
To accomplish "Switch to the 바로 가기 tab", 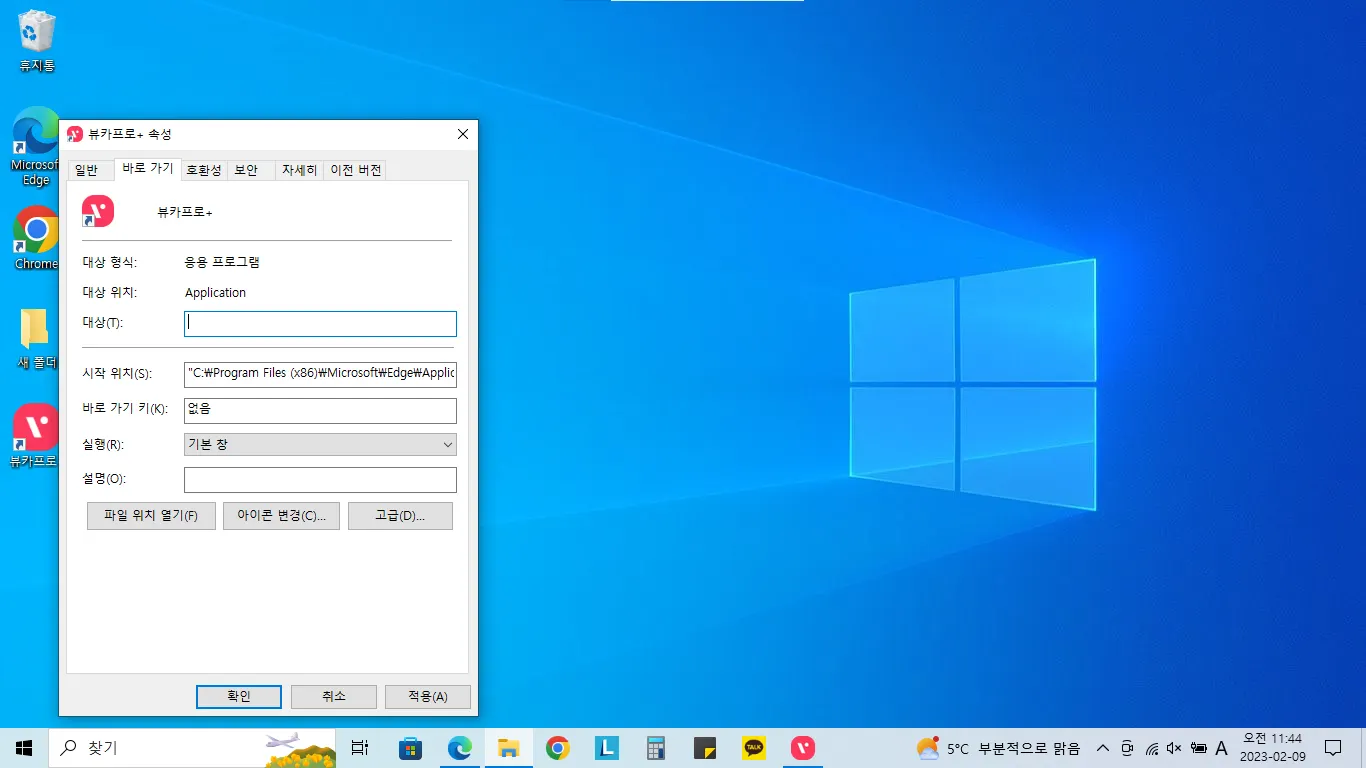I will 148,168.
